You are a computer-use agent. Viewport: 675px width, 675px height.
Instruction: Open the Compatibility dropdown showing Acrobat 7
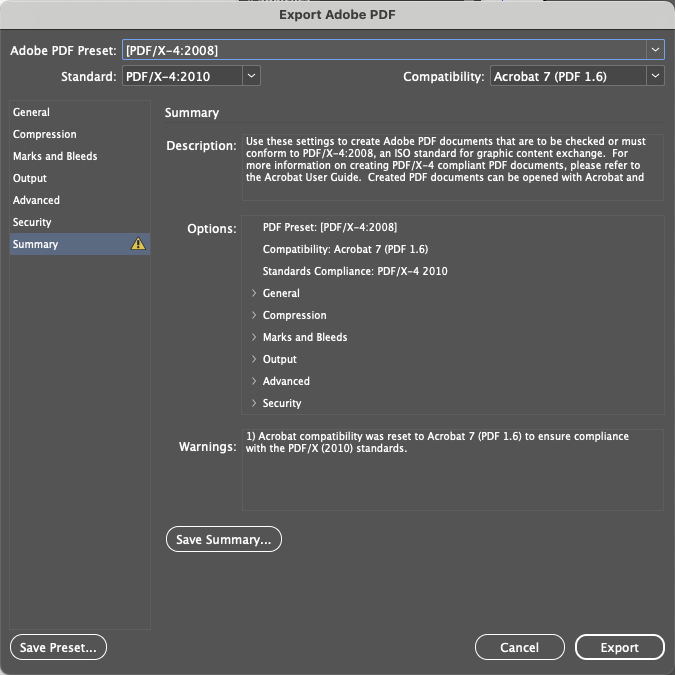point(577,76)
